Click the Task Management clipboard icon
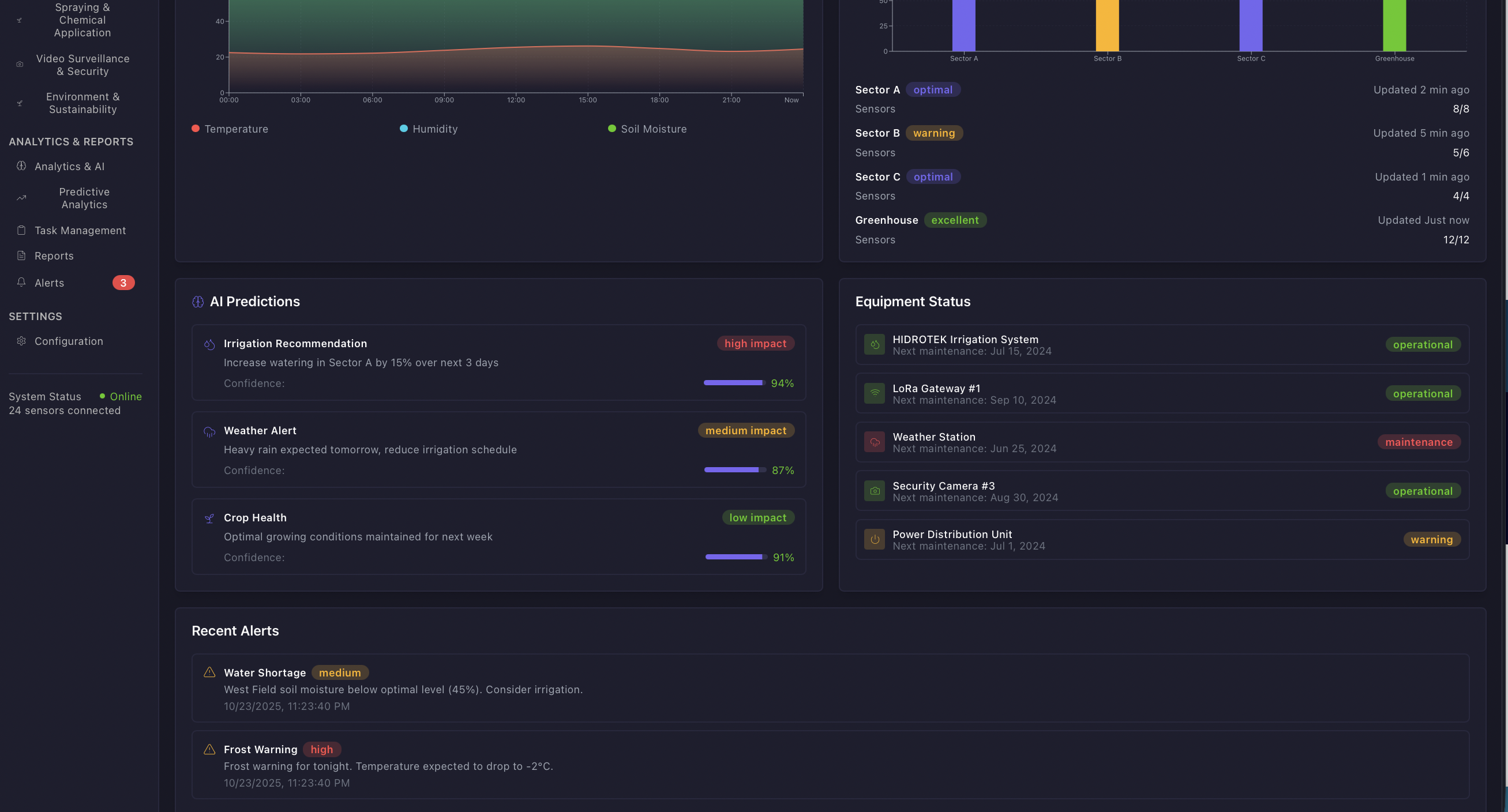The height and width of the screenshot is (812, 1508). 21,230
